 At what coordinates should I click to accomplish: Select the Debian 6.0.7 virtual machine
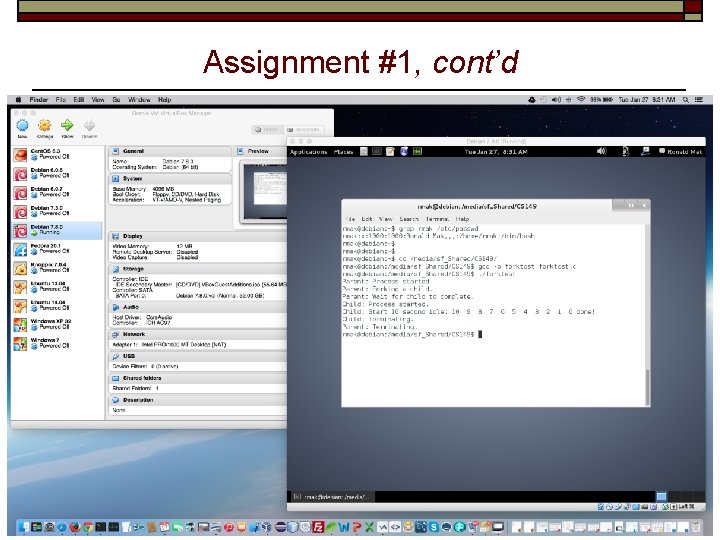click(x=57, y=192)
